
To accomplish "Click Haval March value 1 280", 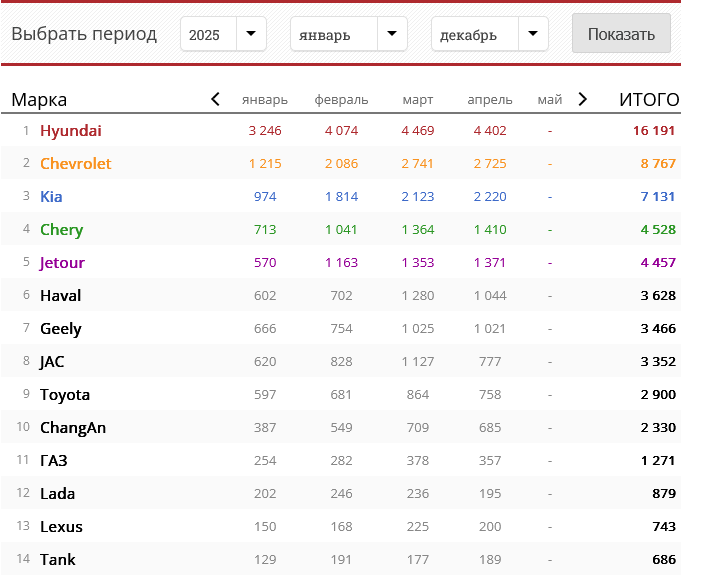I will (x=418, y=296).
